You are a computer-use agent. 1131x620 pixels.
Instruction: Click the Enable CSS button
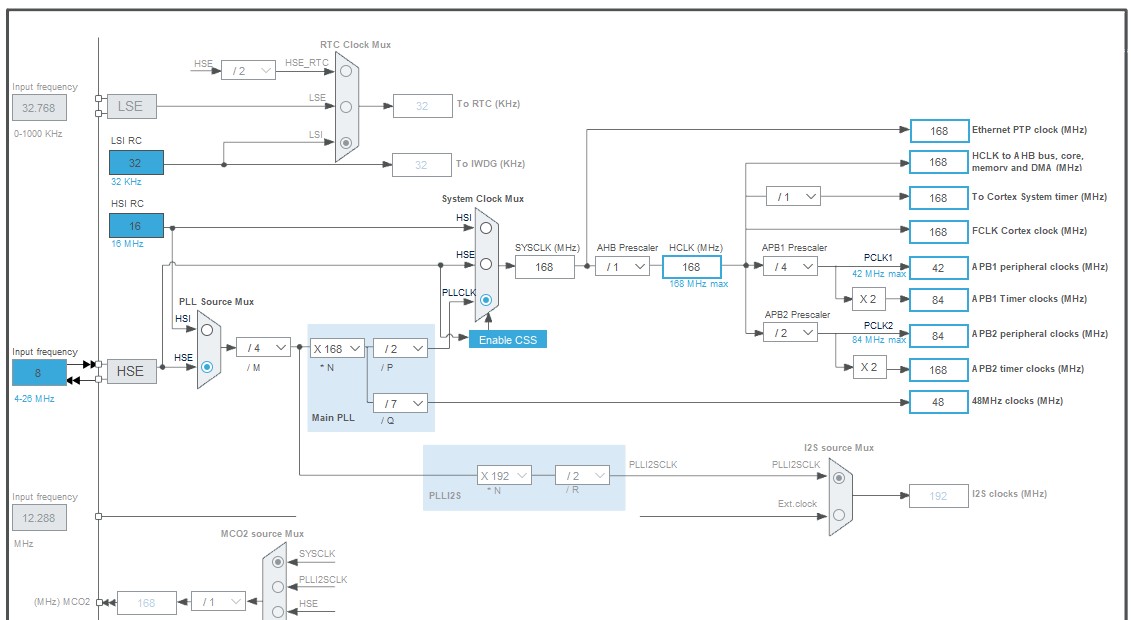point(508,340)
